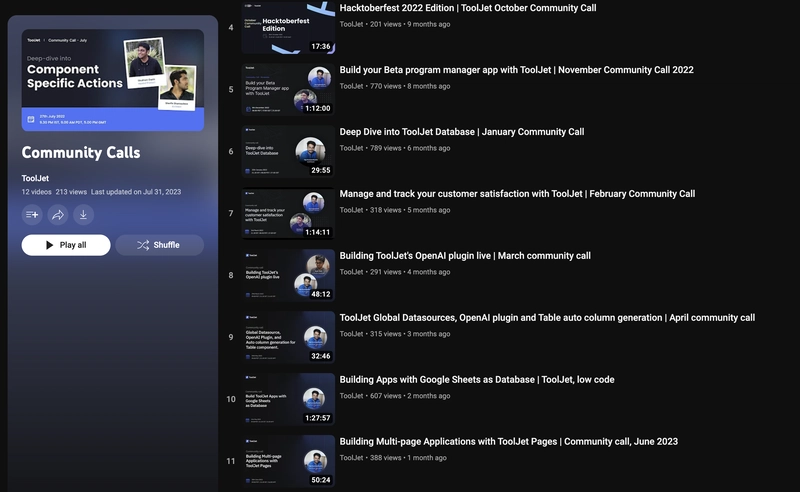This screenshot has width=800, height=492.
Task: Open Hacktoberfest 2022 Edition video title
Action: [468, 8]
